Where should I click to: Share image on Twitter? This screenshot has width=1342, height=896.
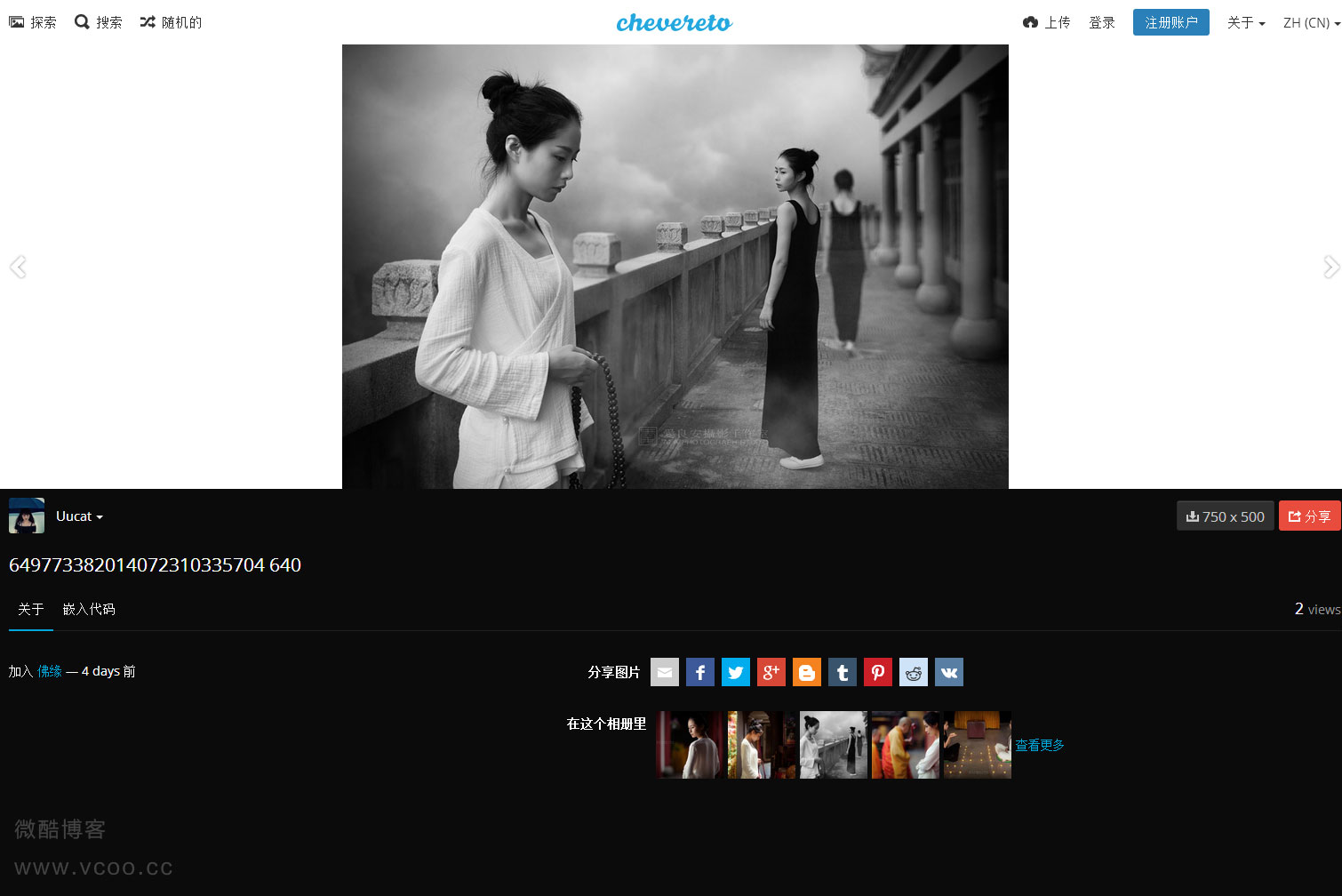[735, 672]
